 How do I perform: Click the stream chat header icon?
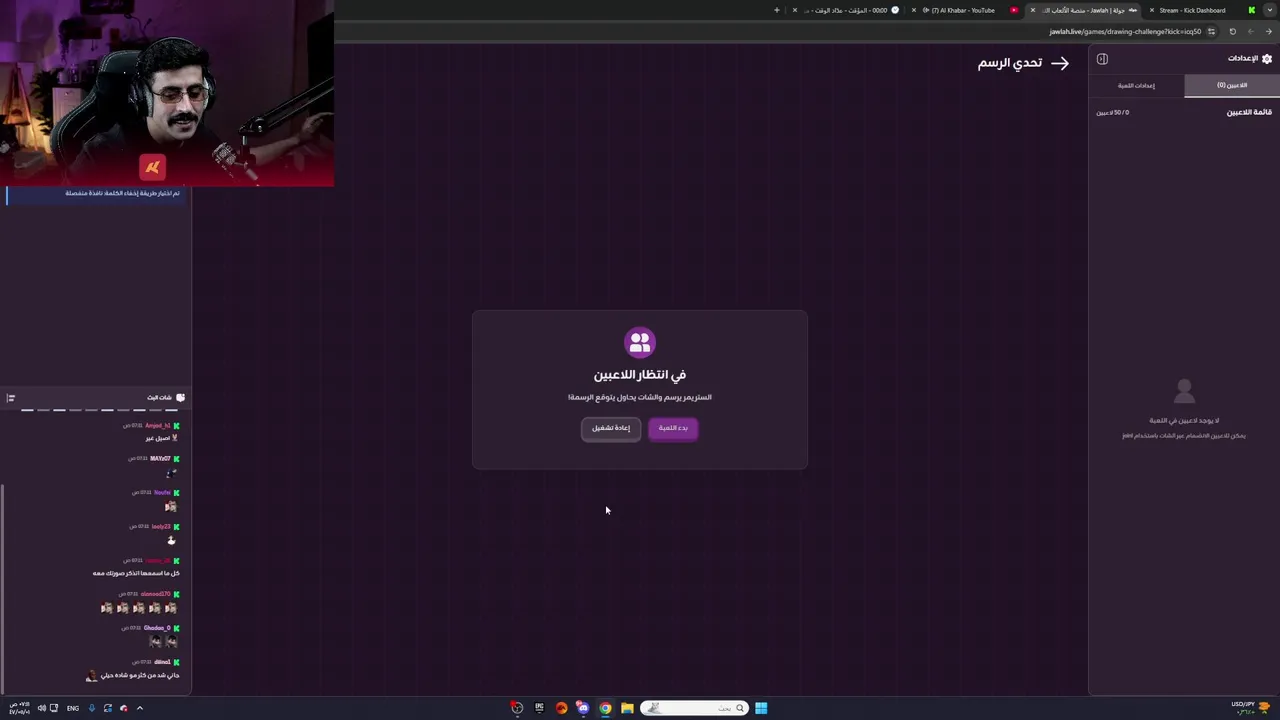coord(180,398)
